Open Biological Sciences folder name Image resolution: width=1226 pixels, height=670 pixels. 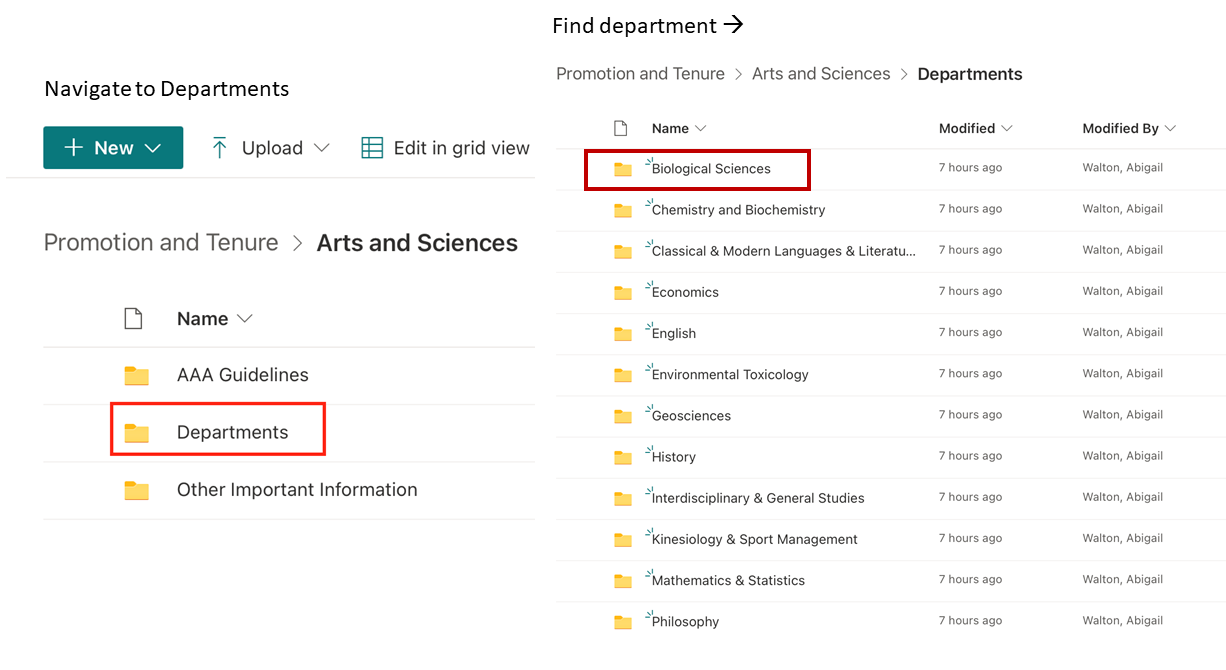711,169
